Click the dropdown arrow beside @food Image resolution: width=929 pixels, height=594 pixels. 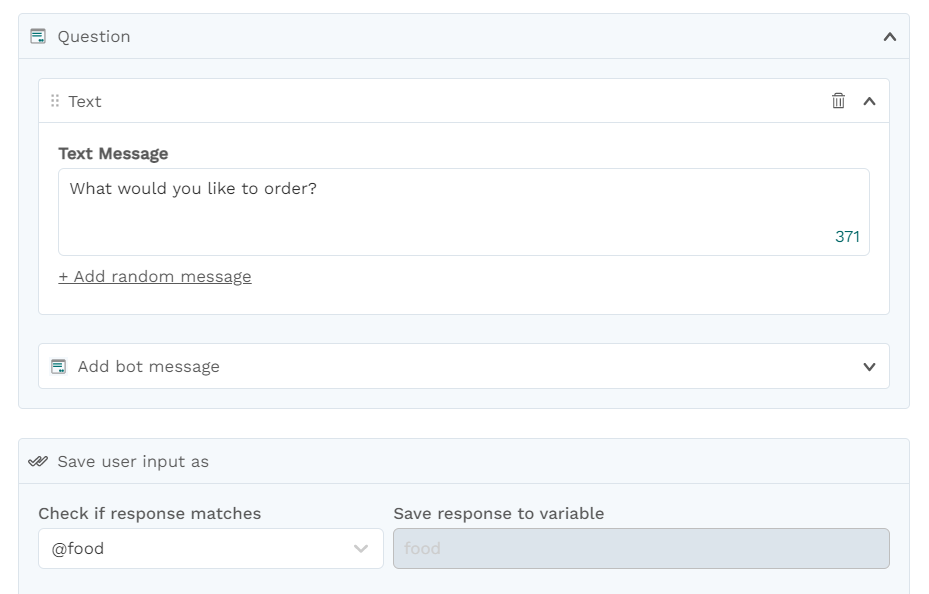[361, 549]
